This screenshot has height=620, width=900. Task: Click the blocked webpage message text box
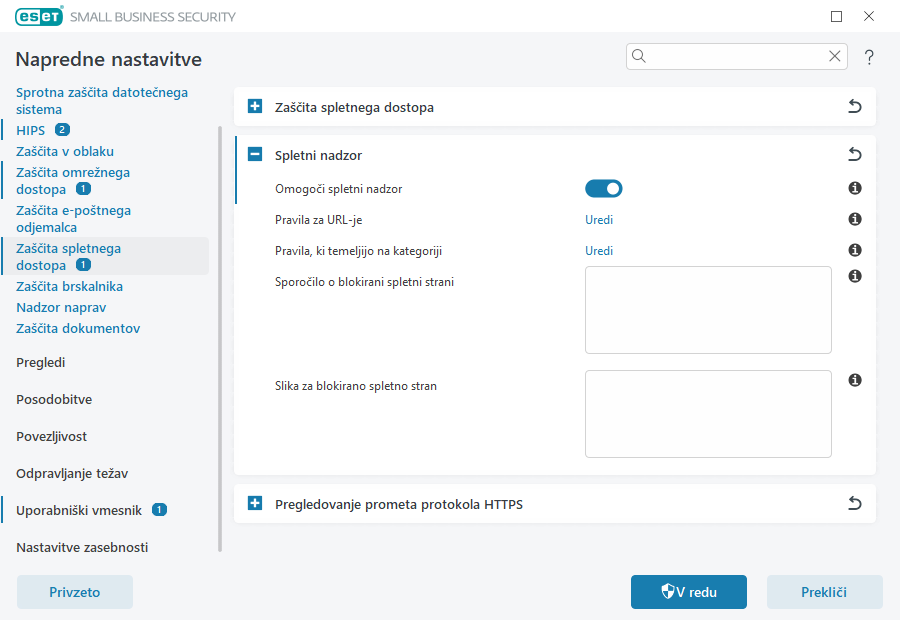pos(708,310)
